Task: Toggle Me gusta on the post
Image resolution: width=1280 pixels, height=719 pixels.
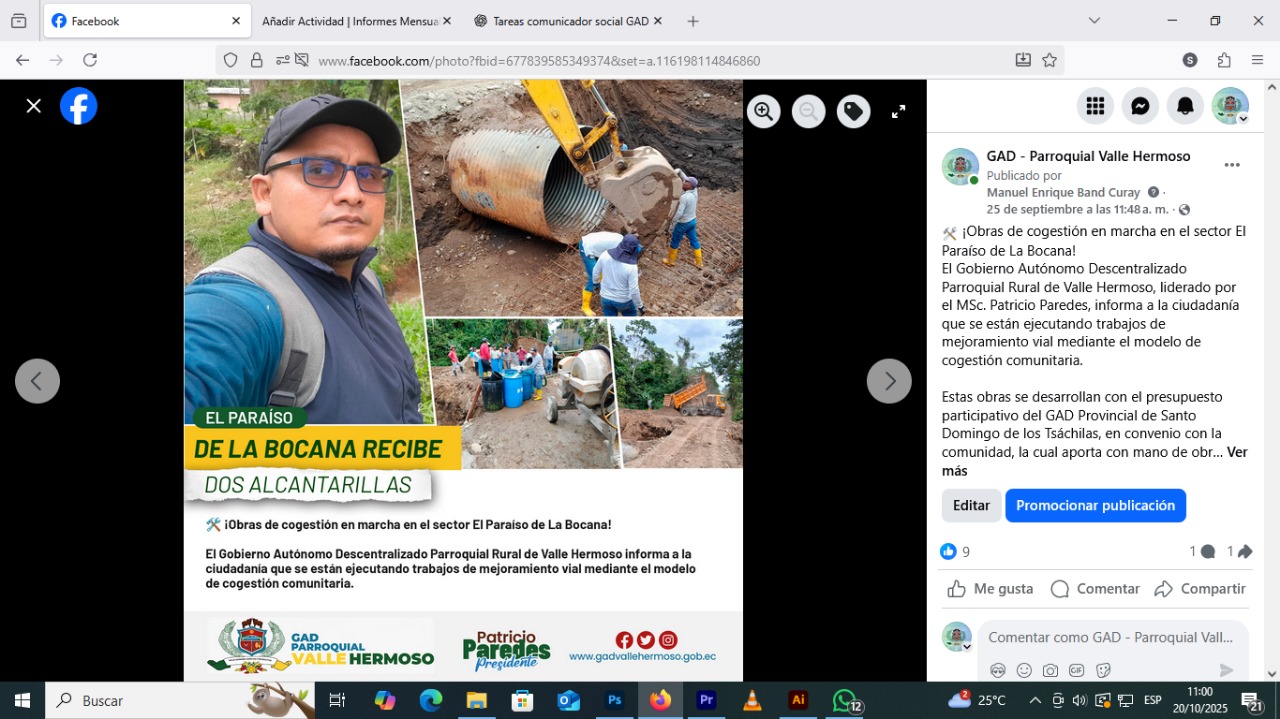Action: pyautogui.click(x=990, y=589)
